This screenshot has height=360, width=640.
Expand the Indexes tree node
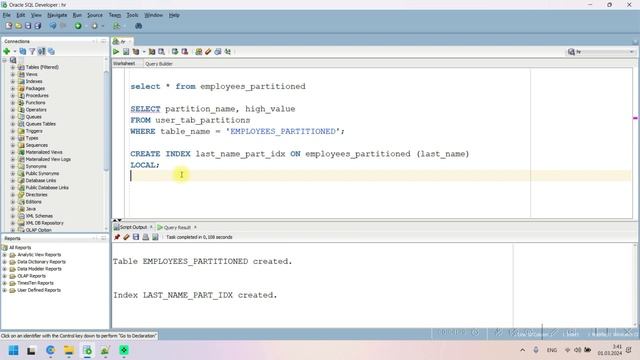13,81
